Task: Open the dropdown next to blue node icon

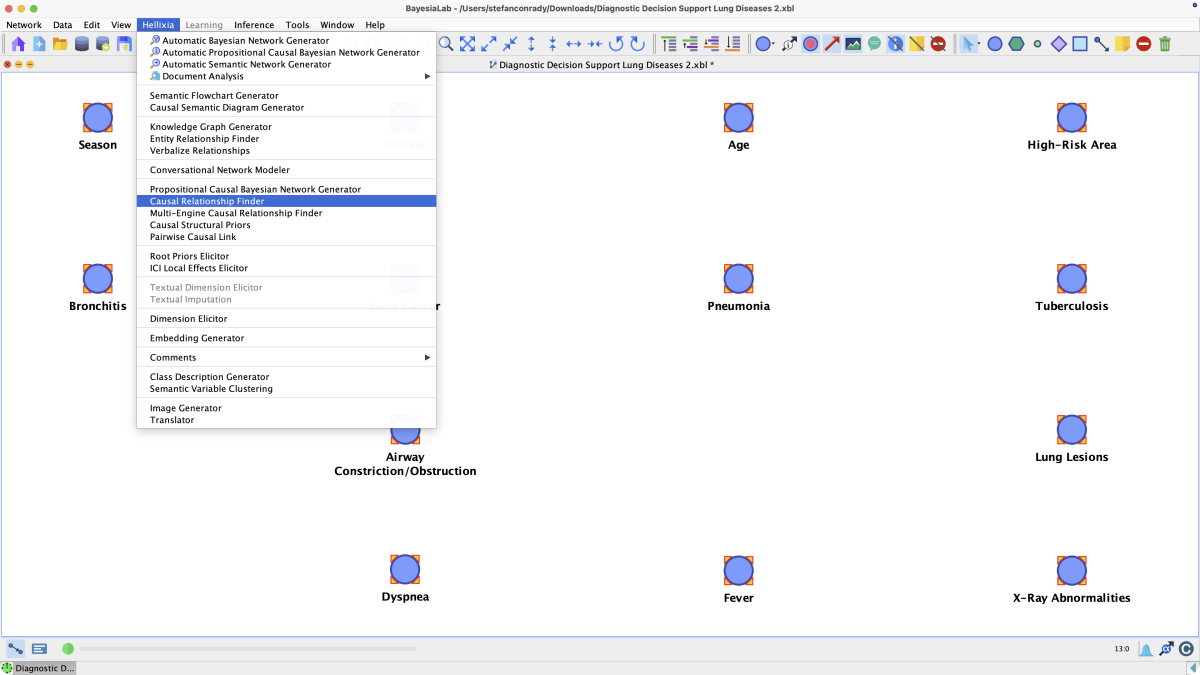Action: (x=775, y=44)
